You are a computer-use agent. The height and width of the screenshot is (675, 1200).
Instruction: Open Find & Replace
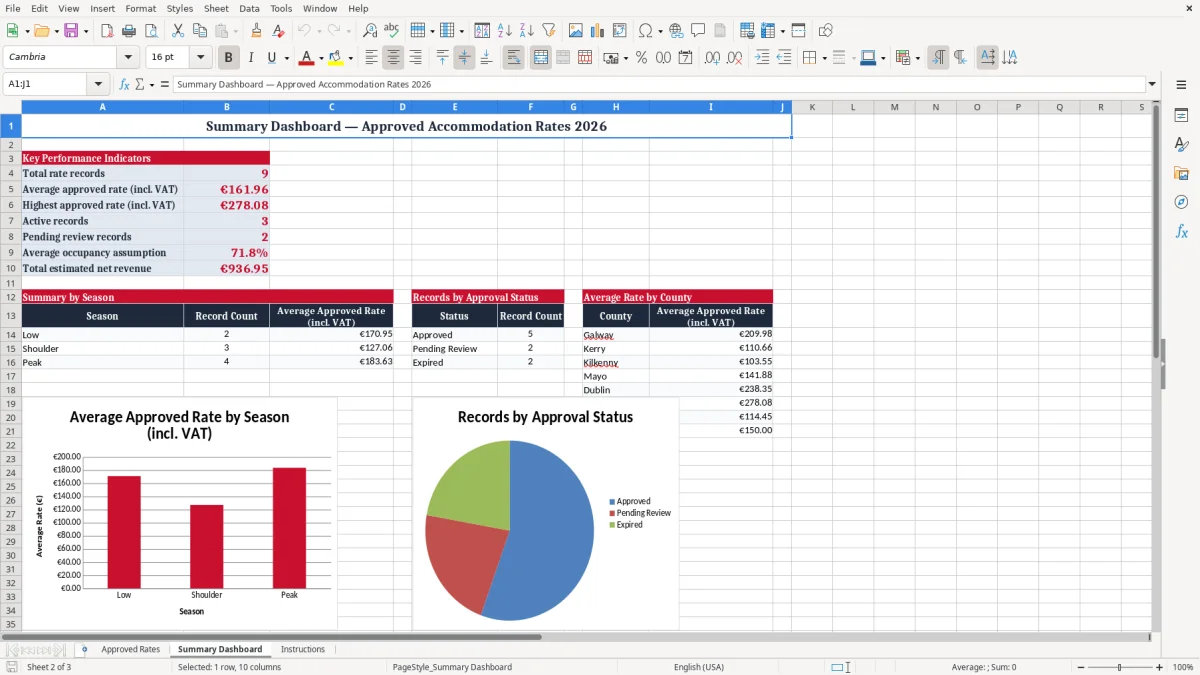(x=370, y=31)
